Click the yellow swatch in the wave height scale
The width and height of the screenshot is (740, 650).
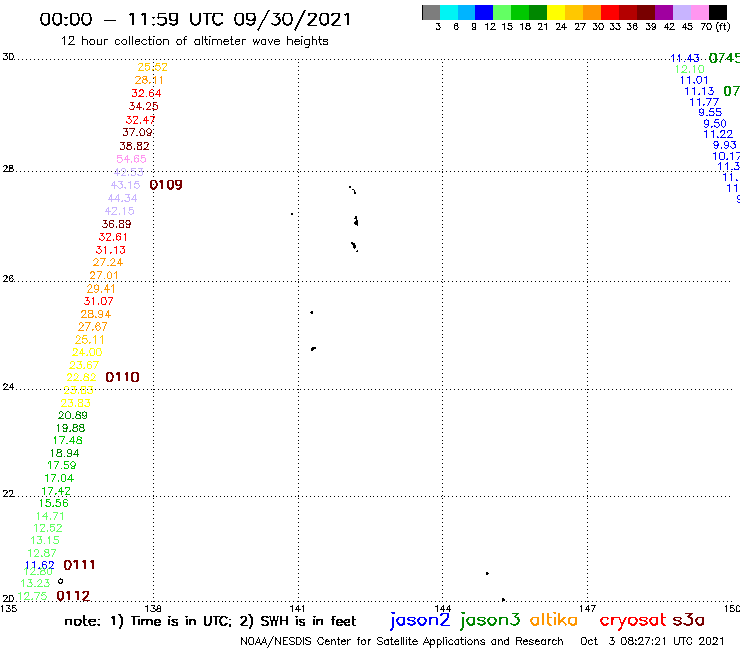[x=556, y=12]
